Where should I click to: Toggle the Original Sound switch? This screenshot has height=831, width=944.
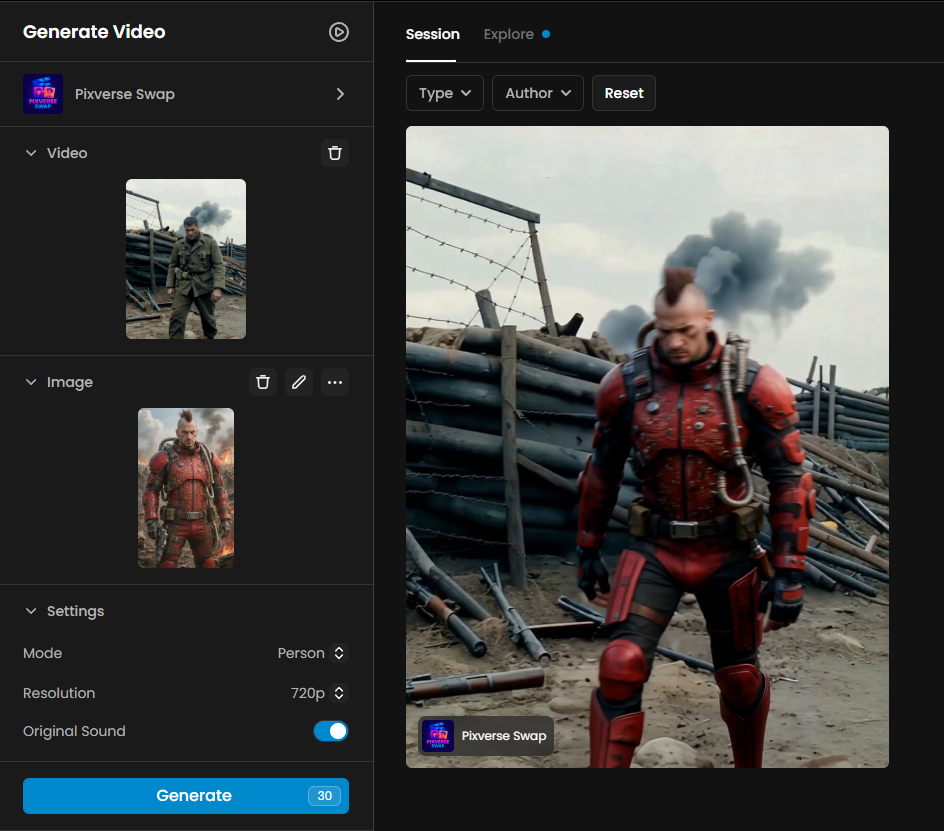[331, 731]
